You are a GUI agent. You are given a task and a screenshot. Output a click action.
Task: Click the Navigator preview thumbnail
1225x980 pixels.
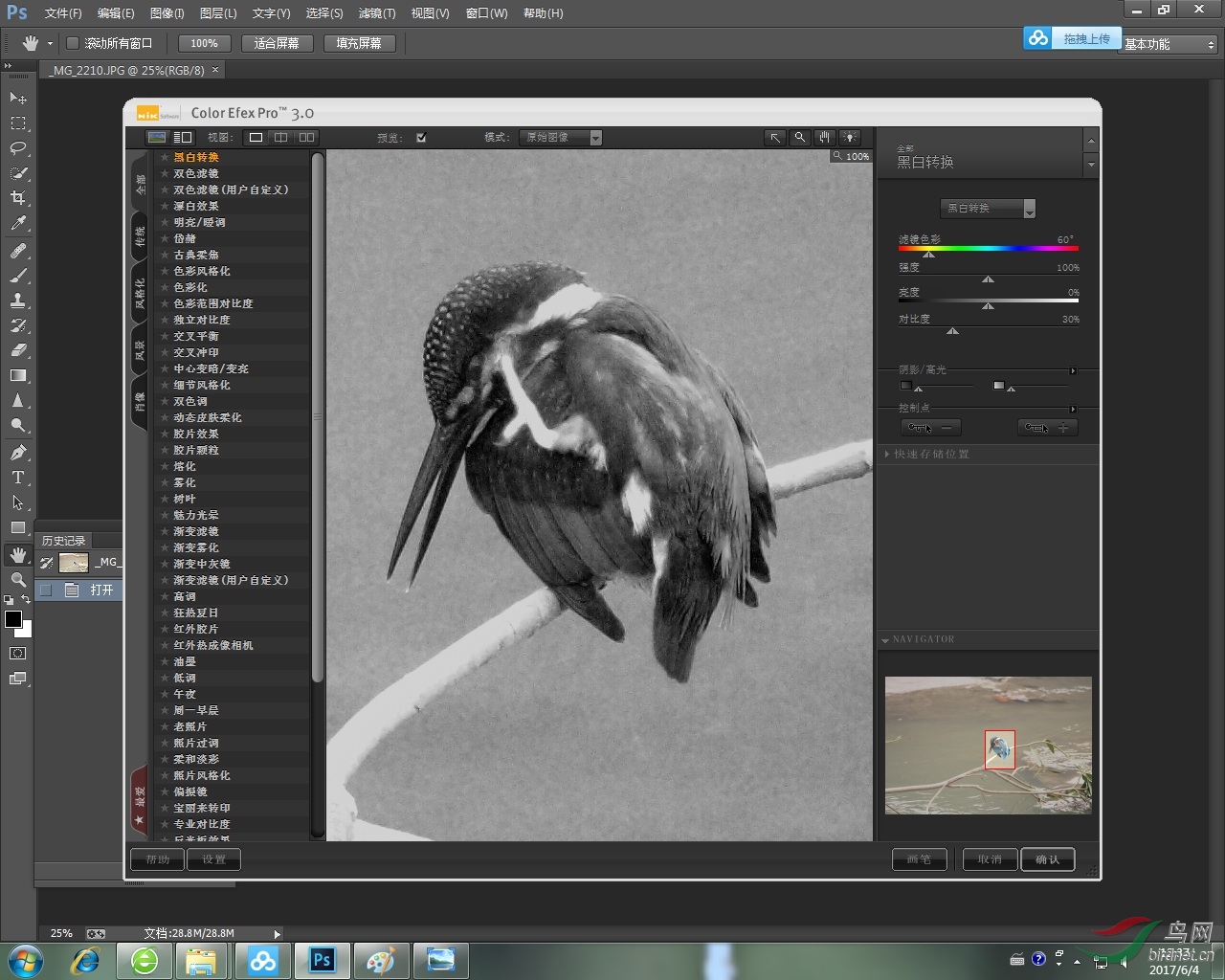click(x=989, y=746)
